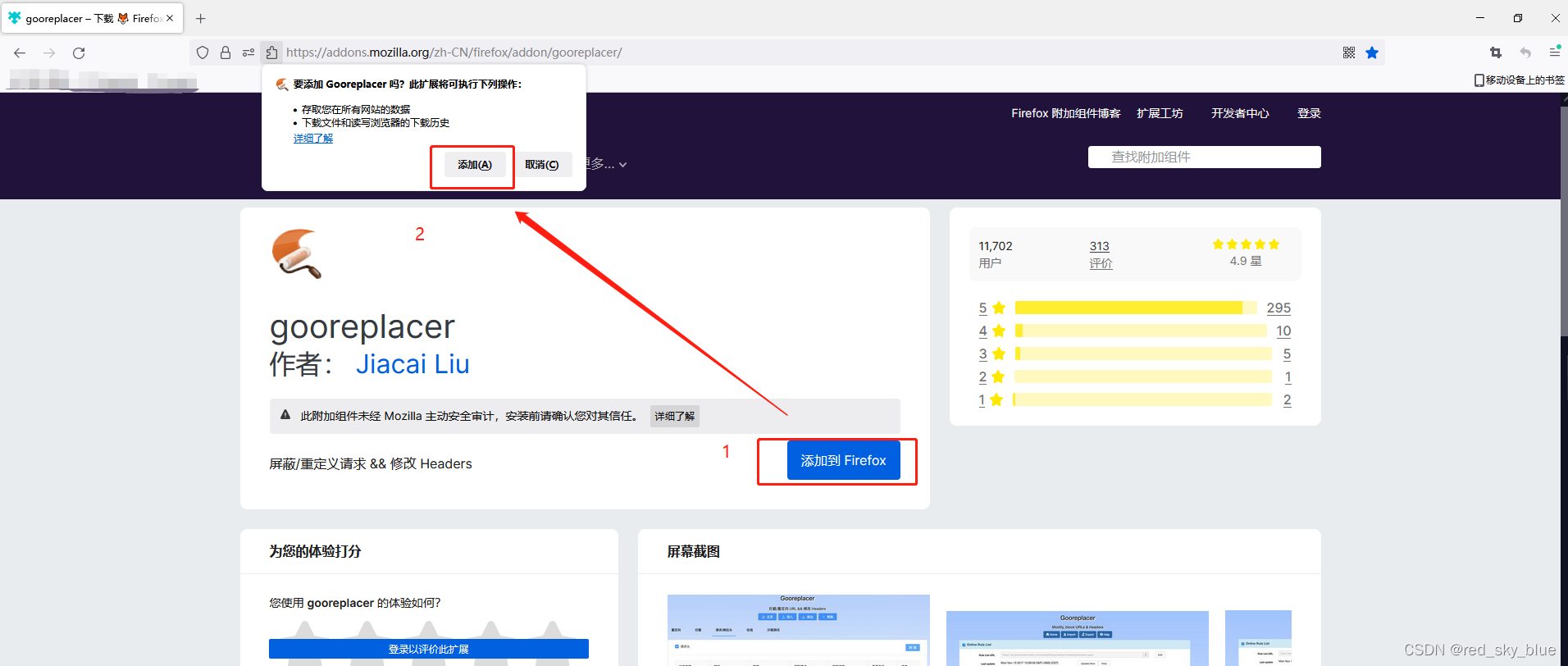
Task: Open 扩展工坊 header link
Action: pos(1160,113)
